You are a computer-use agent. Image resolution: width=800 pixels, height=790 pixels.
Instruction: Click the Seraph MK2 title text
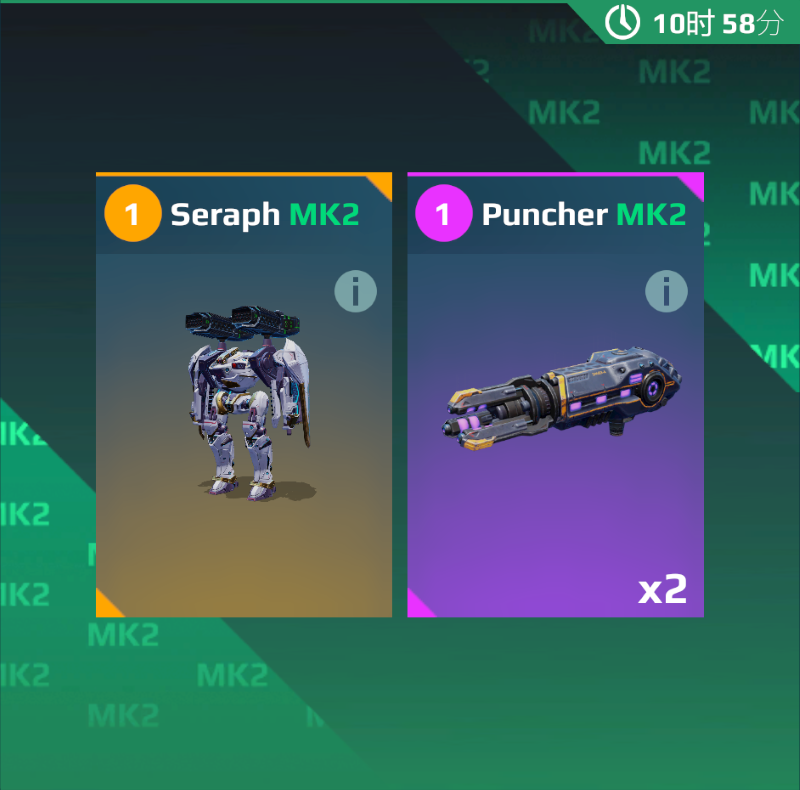265,214
